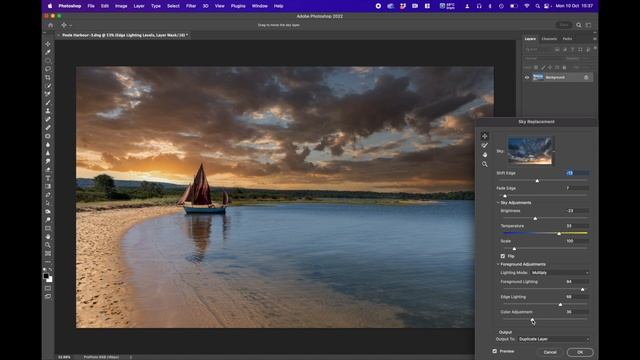Viewport: 640px width, 360px height.
Task: Click OK in Sky Replacement
Action: (580, 352)
